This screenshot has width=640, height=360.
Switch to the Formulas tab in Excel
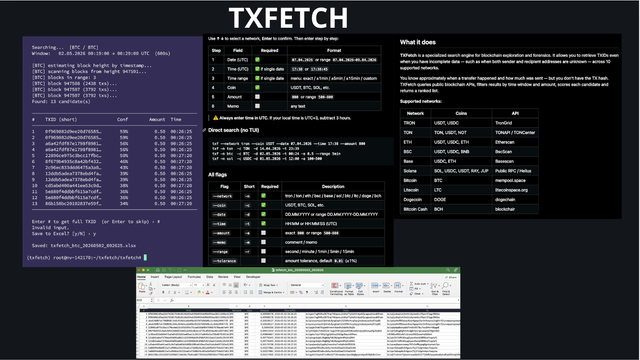coord(194,277)
